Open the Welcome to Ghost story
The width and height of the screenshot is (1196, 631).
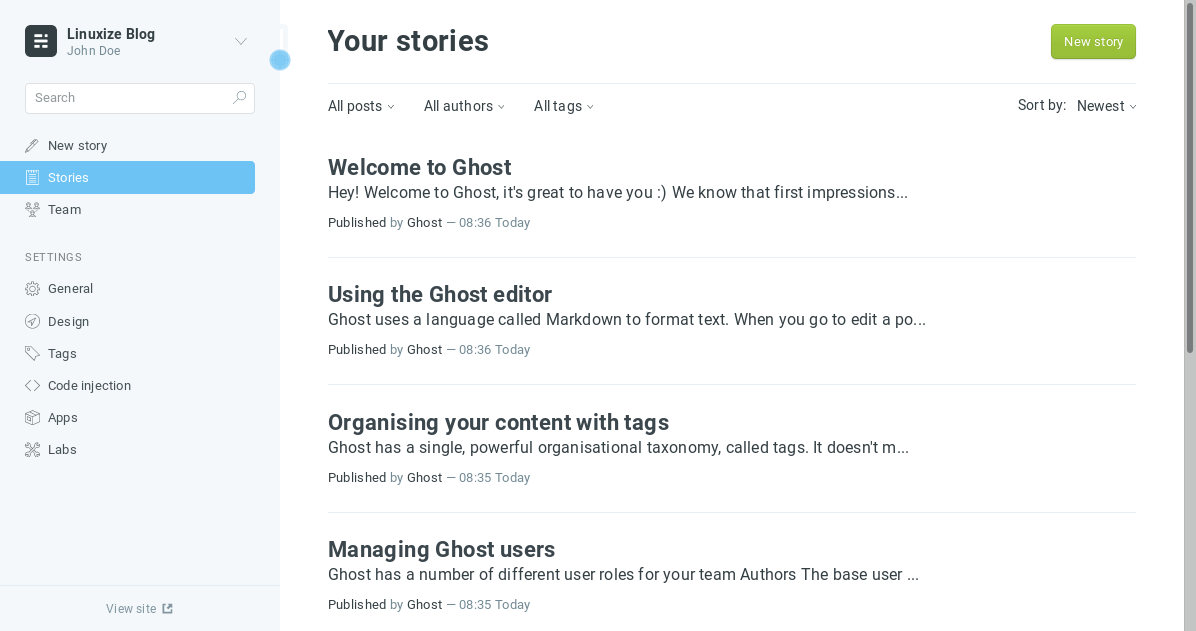tap(420, 167)
